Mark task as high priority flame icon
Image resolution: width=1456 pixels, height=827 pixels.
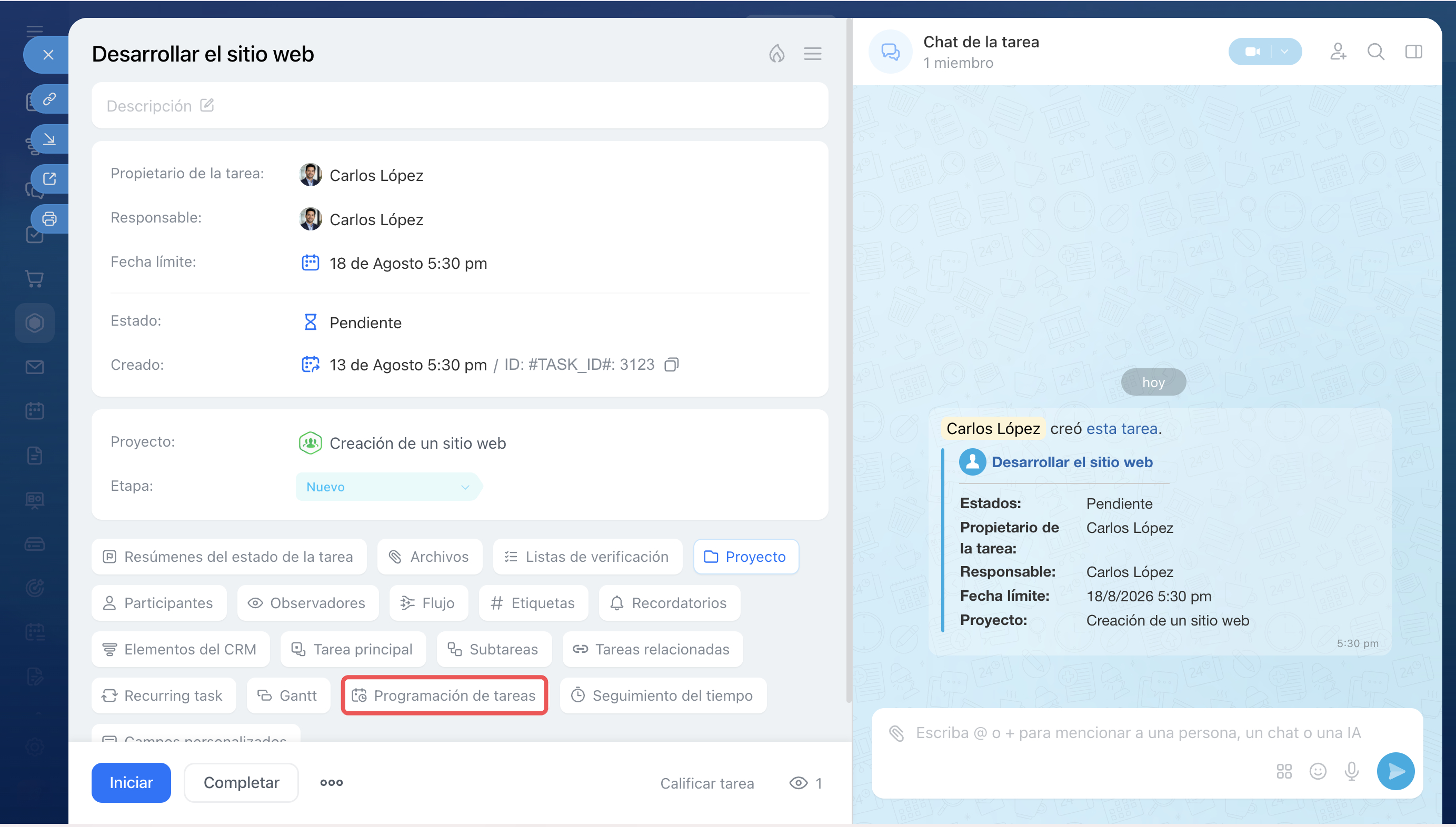(x=776, y=53)
